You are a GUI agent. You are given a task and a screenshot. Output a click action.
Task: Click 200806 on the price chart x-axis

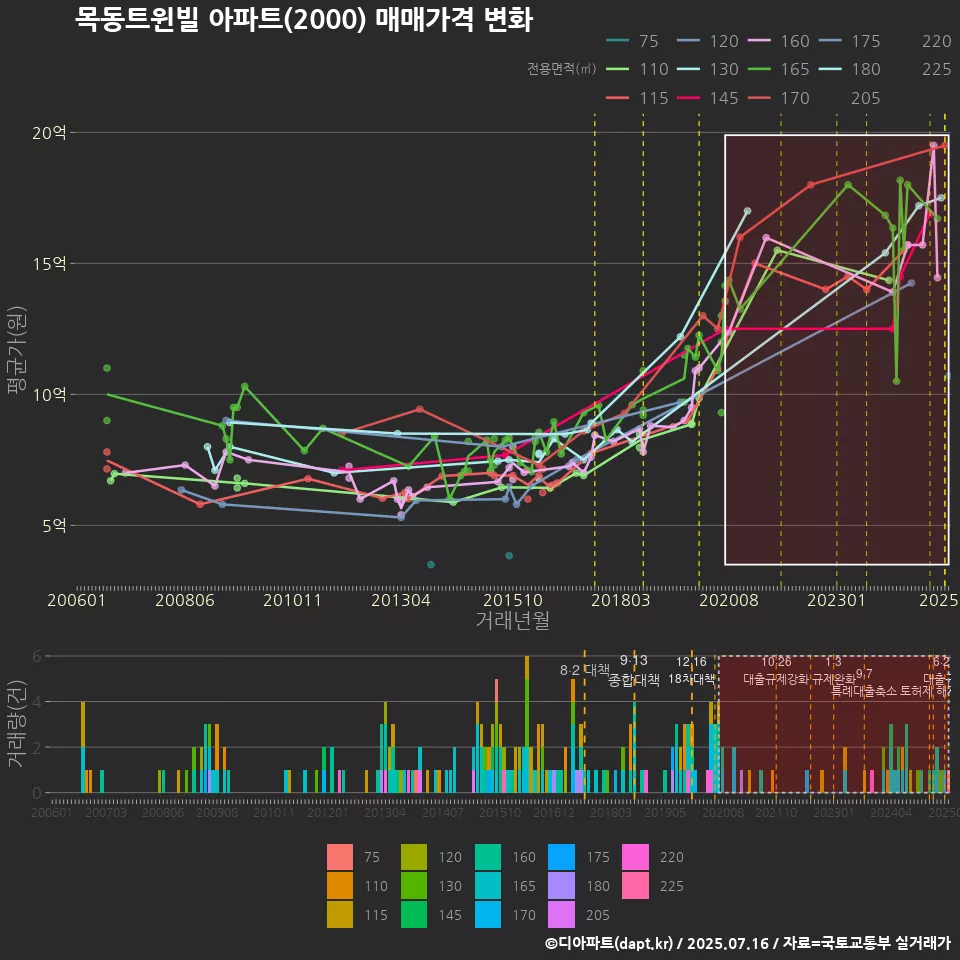[x=184, y=600]
